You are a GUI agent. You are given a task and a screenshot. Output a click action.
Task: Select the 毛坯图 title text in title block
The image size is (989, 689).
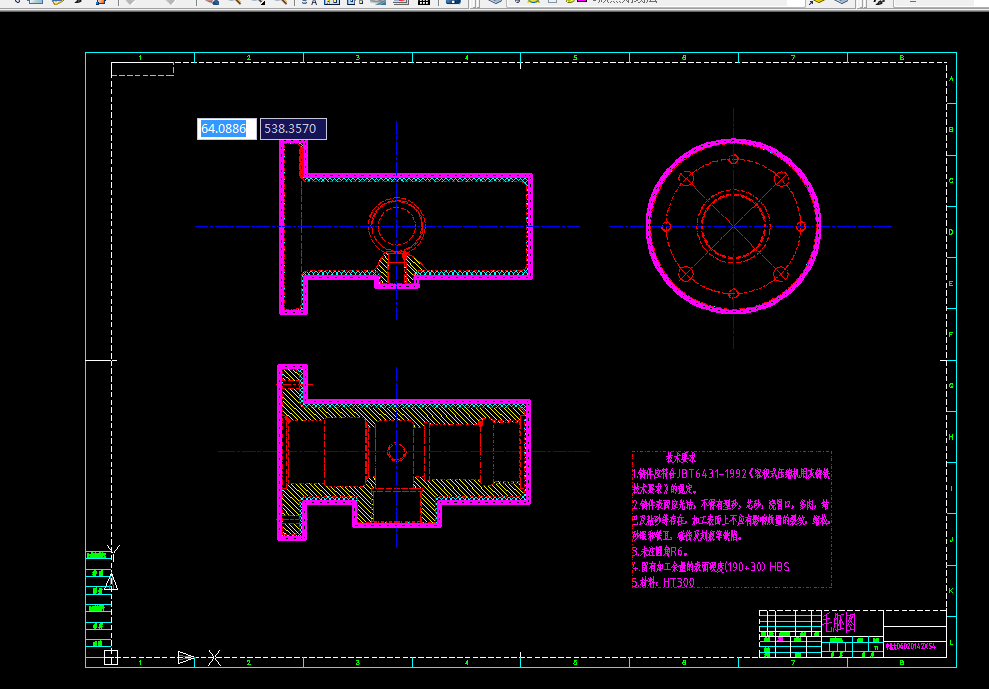tap(840, 623)
